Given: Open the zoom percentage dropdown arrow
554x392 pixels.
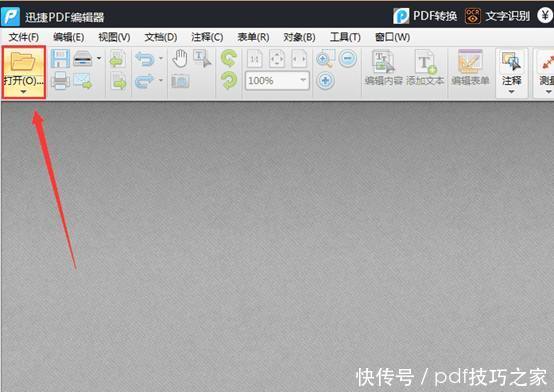Looking at the screenshot, I should coord(303,80).
